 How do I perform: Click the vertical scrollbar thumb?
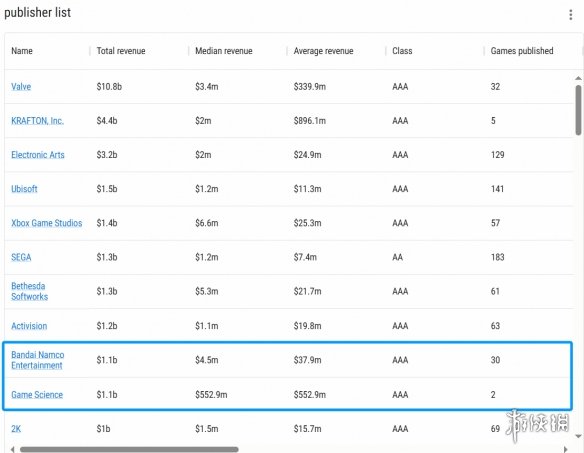578,110
